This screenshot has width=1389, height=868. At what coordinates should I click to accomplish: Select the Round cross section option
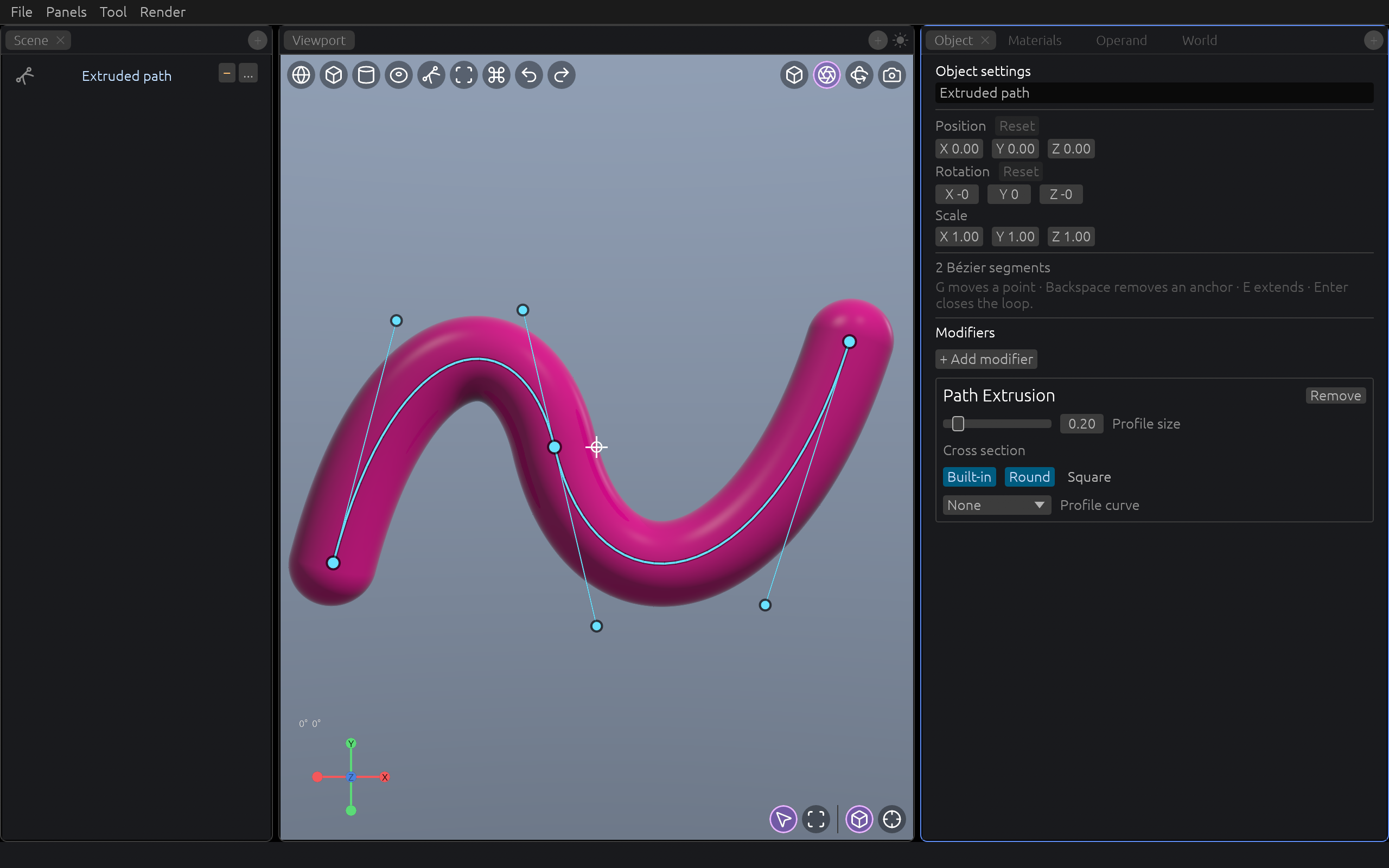pos(1029,477)
